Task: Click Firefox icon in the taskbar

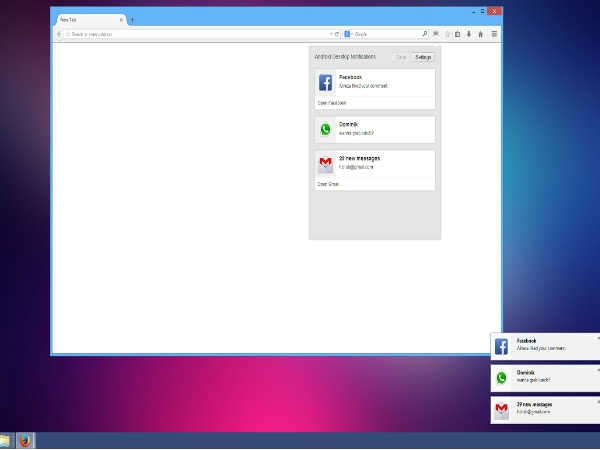Action: click(x=25, y=440)
